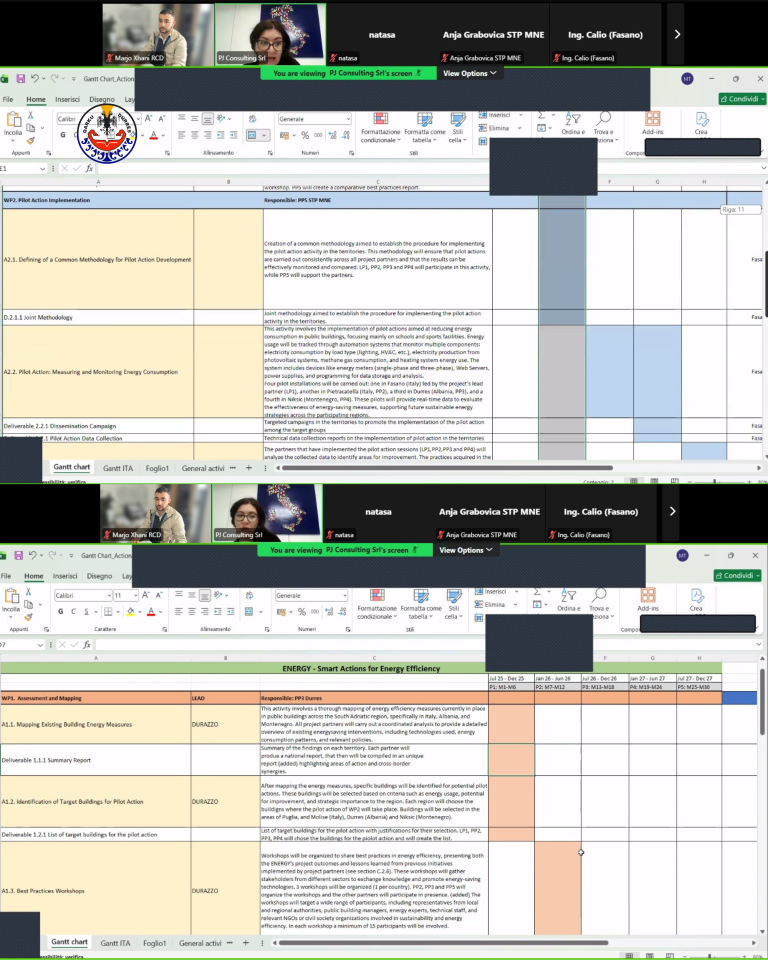The image size is (768, 960).
Task: Apply the red font colour in the lower Excel ribbon
Action: 151,611
